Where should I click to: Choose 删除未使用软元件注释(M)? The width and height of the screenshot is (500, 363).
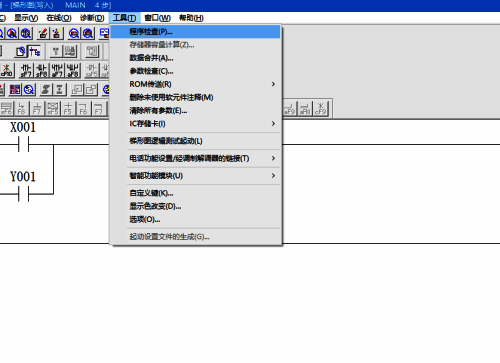coord(195,97)
